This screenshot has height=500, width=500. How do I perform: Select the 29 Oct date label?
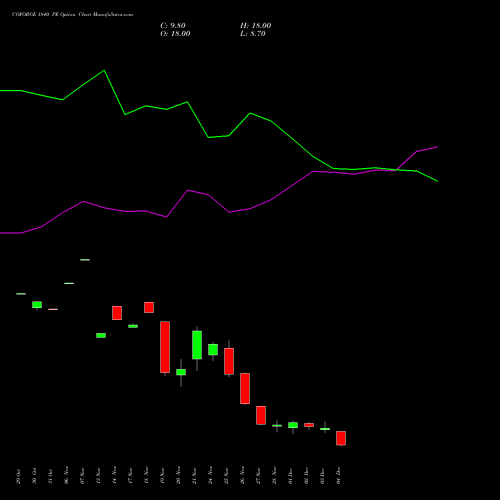click(x=18, y=476)
